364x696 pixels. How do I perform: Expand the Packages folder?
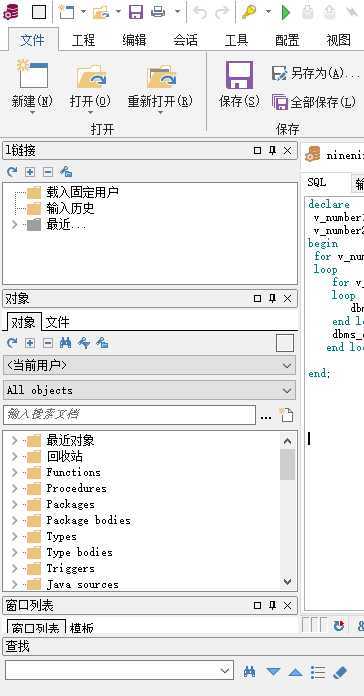point(14,505)
